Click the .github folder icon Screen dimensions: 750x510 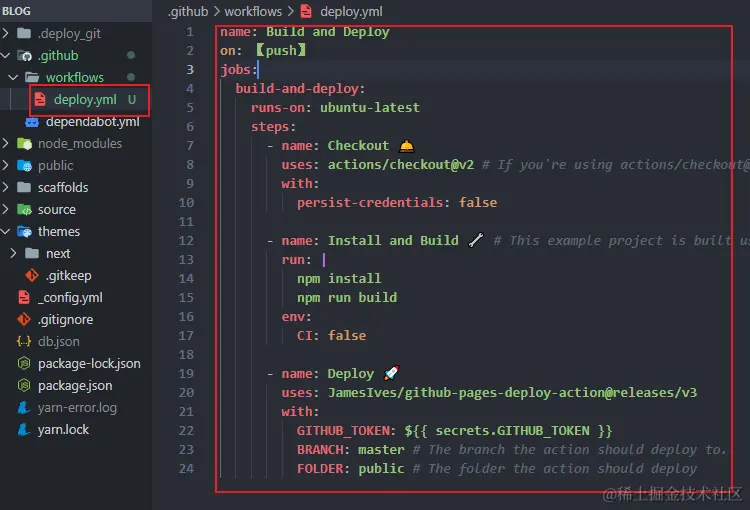coord(24,55)
